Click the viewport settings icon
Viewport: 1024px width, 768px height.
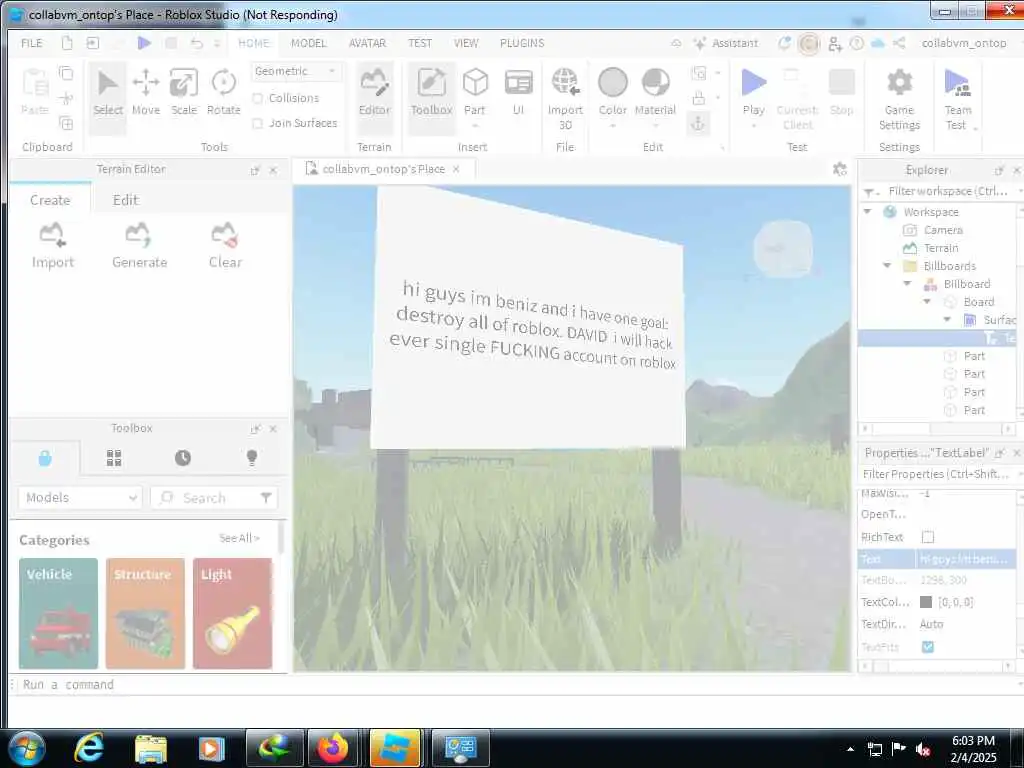[x=840, y=169]
